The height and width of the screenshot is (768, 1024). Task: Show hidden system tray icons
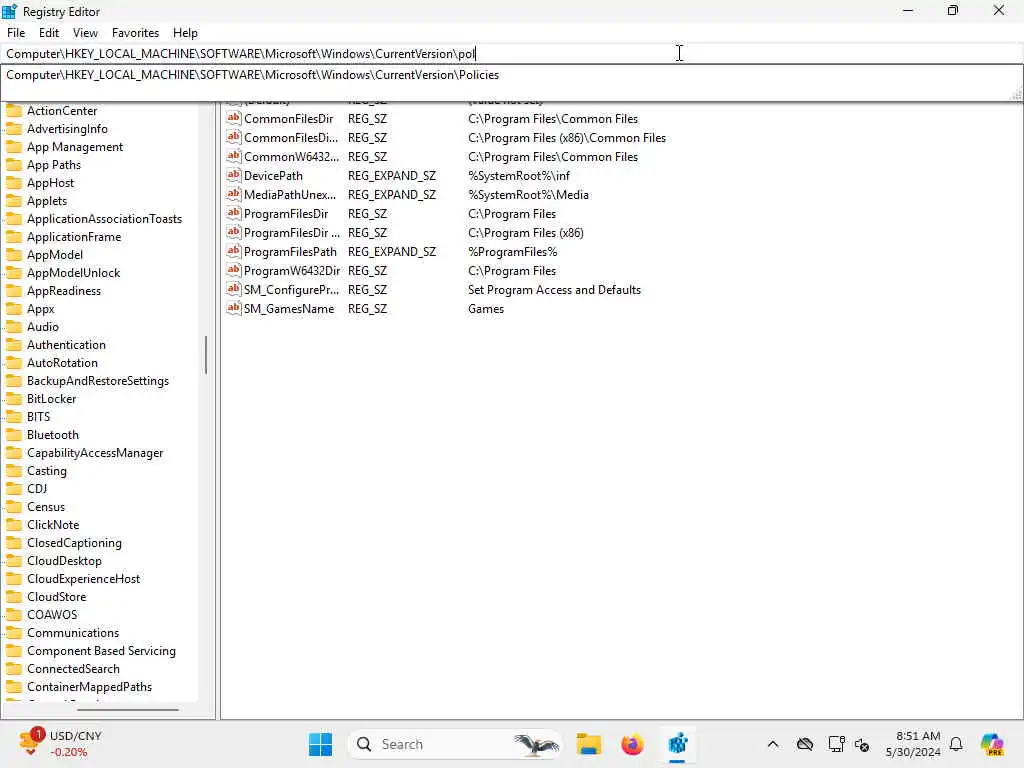[x=773, y=744]
